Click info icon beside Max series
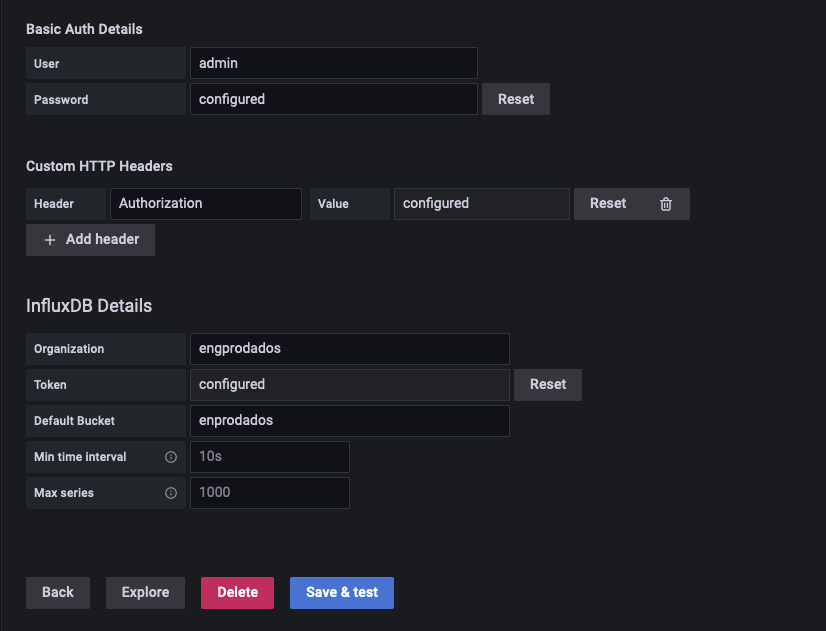The height and width of the screenshot is (631, 826). tap(171, 493)
